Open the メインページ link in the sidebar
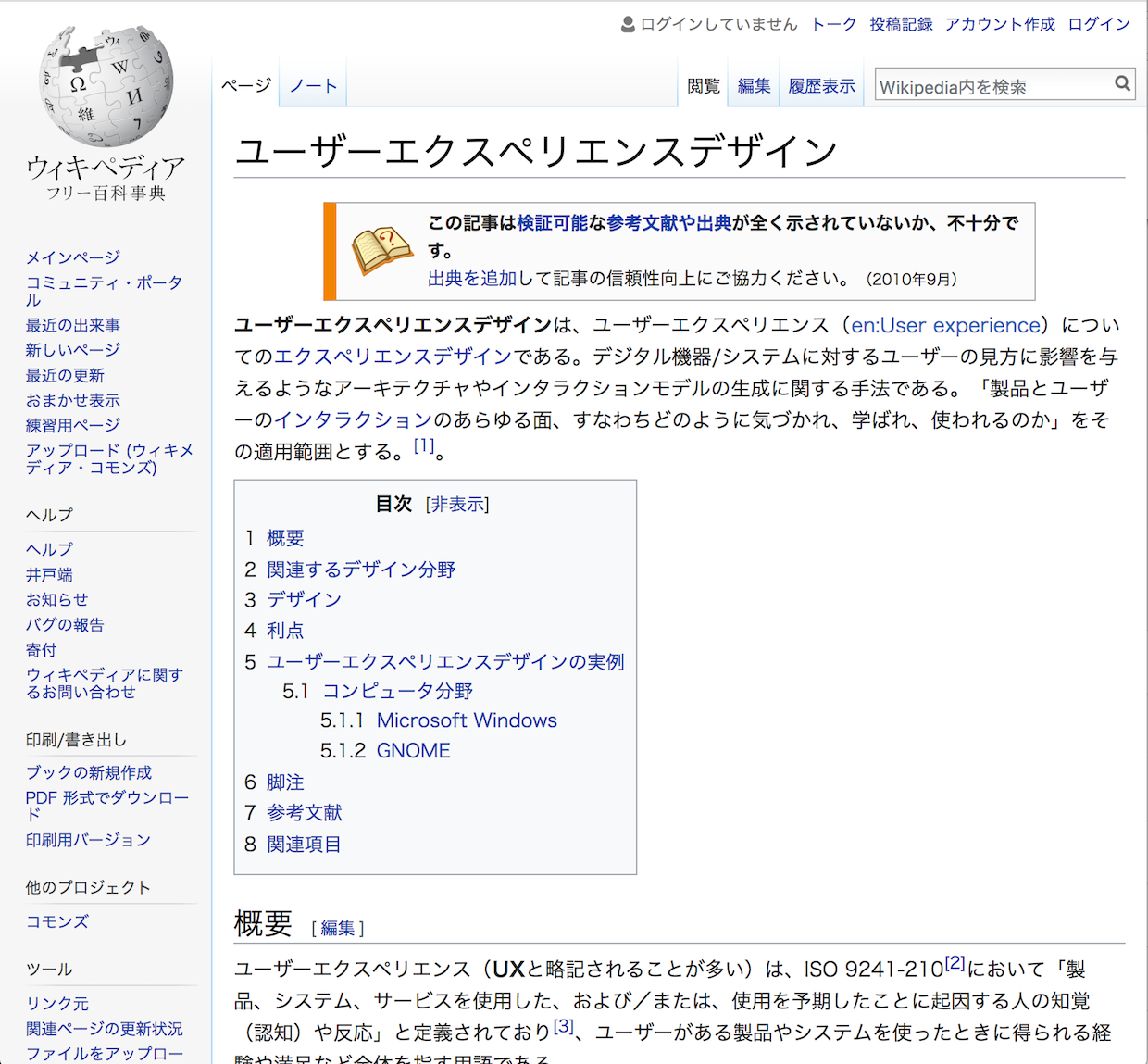This screenshot has width=1148, height=1064. click(x=71, y=257)
